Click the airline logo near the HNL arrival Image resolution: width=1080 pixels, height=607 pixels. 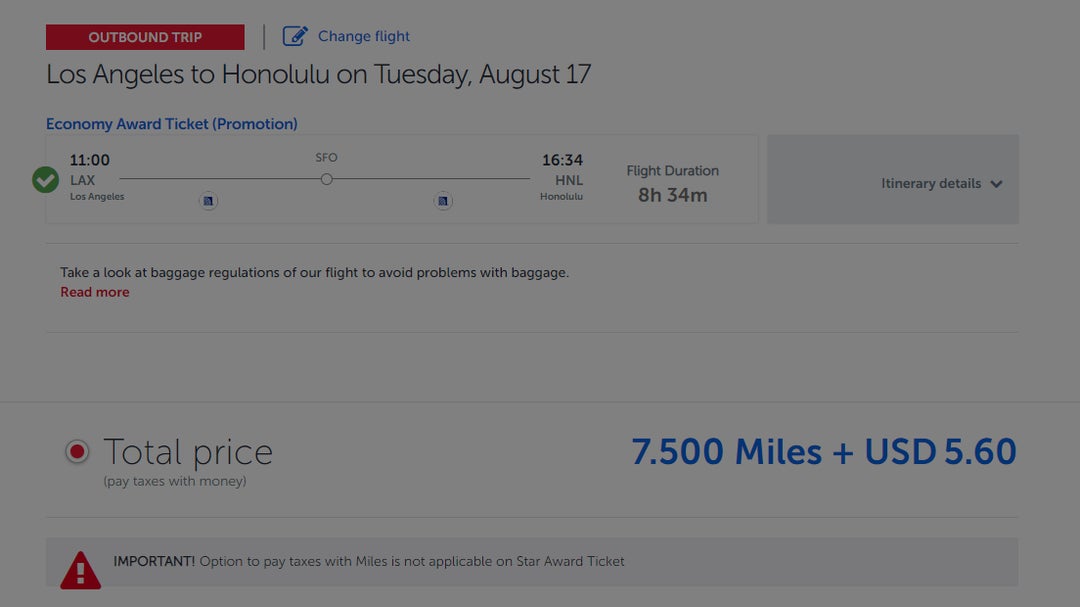point(443,200)
